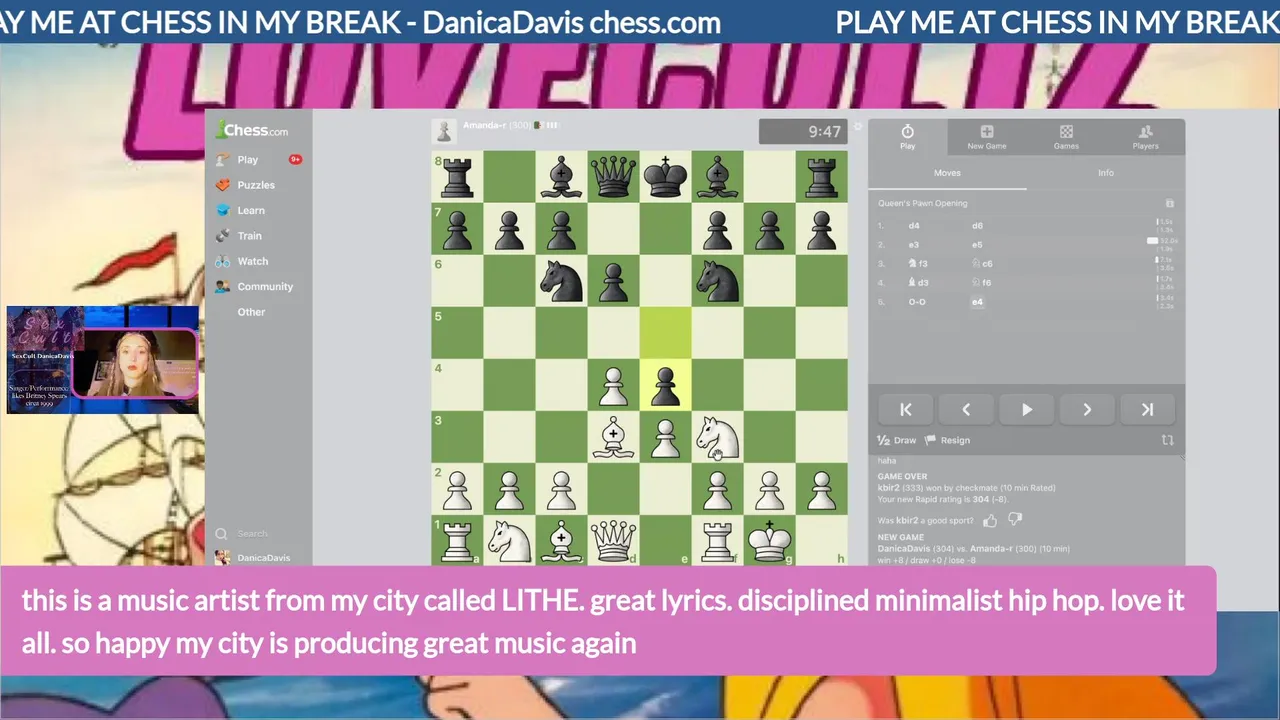Jump to first move button

[906, 409]
